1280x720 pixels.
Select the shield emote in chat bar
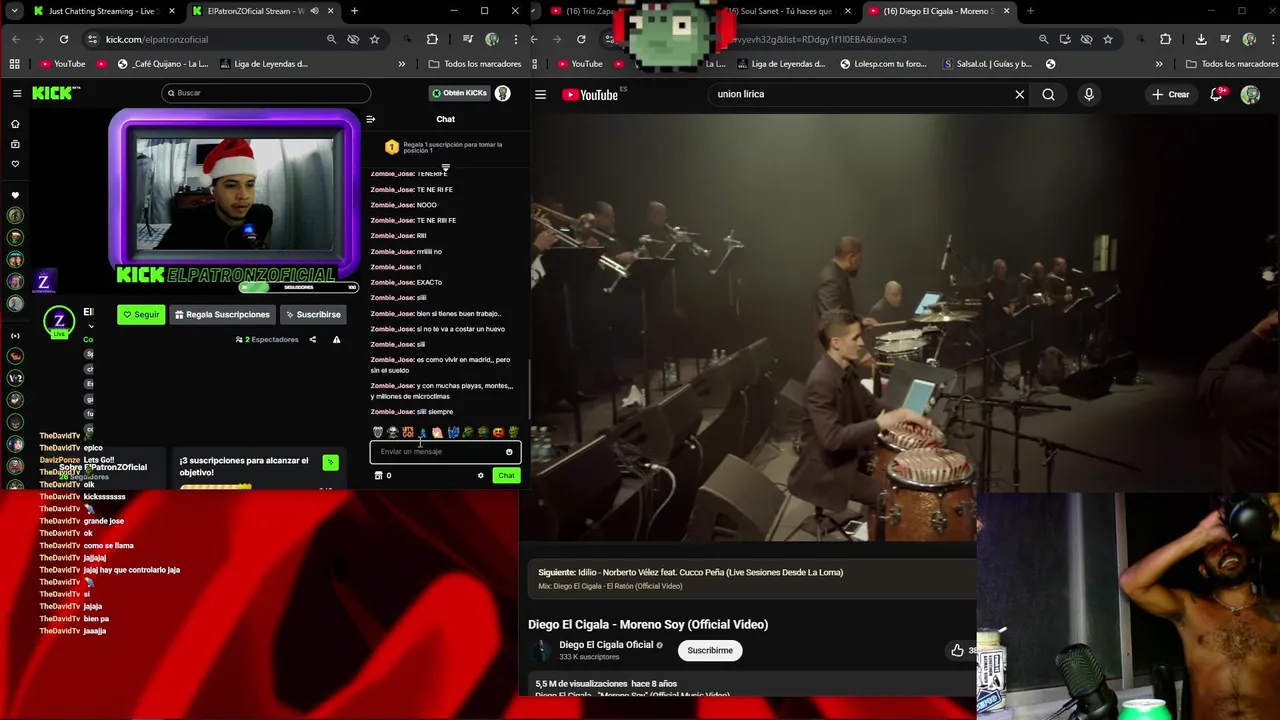point(378,432)
